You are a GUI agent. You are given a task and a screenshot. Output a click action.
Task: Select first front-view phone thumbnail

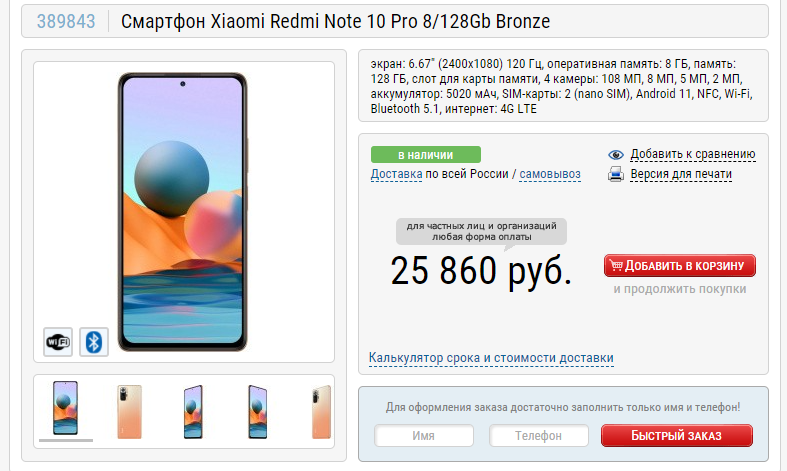(66, 408)
